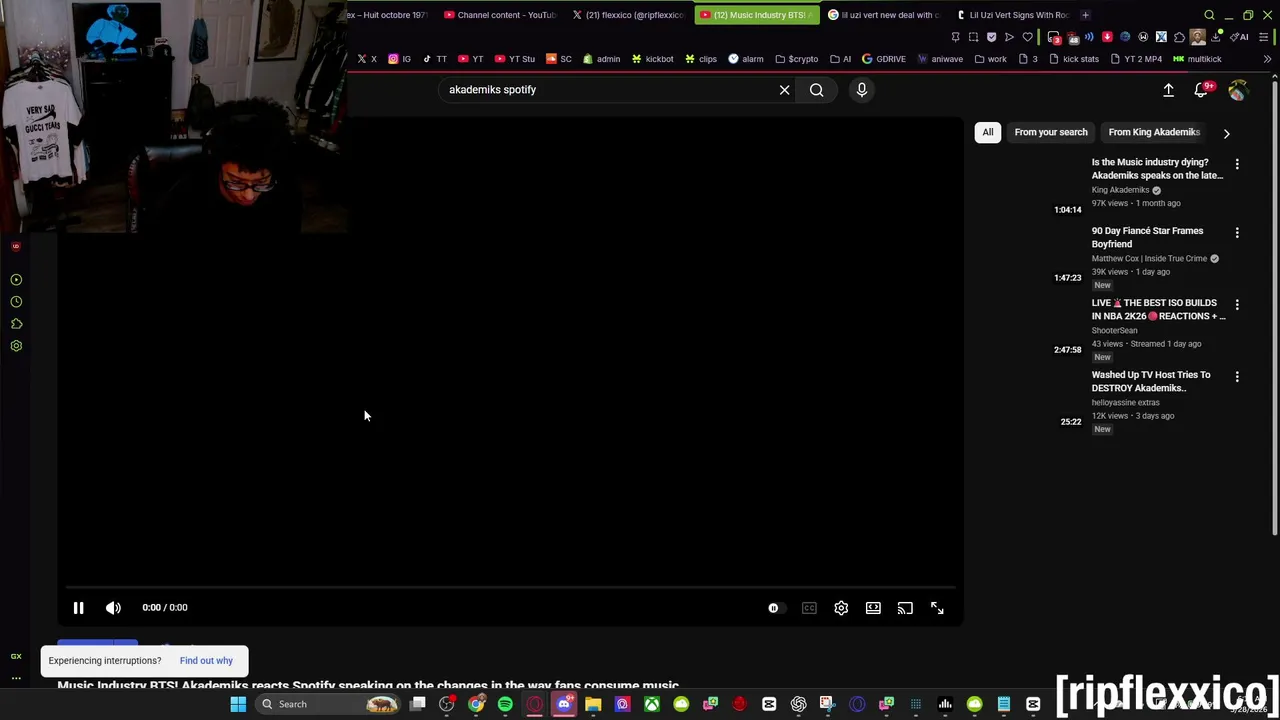Open options for 90 Day Fiancé video
Viewport: 1280px width, 720px height.
tap(1237, 233)
